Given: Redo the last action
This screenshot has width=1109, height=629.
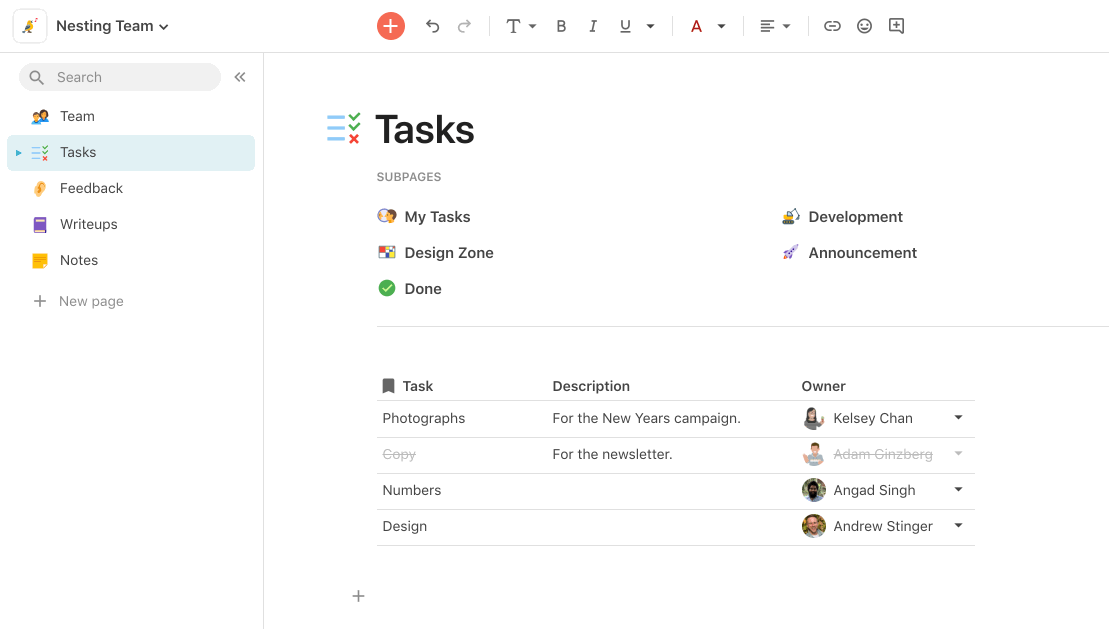Looking at the screenshot, I should coord(464,26).
